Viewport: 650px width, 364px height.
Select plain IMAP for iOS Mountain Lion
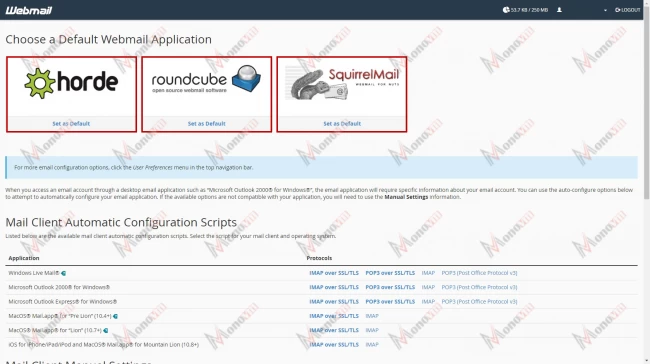[372, 345]
